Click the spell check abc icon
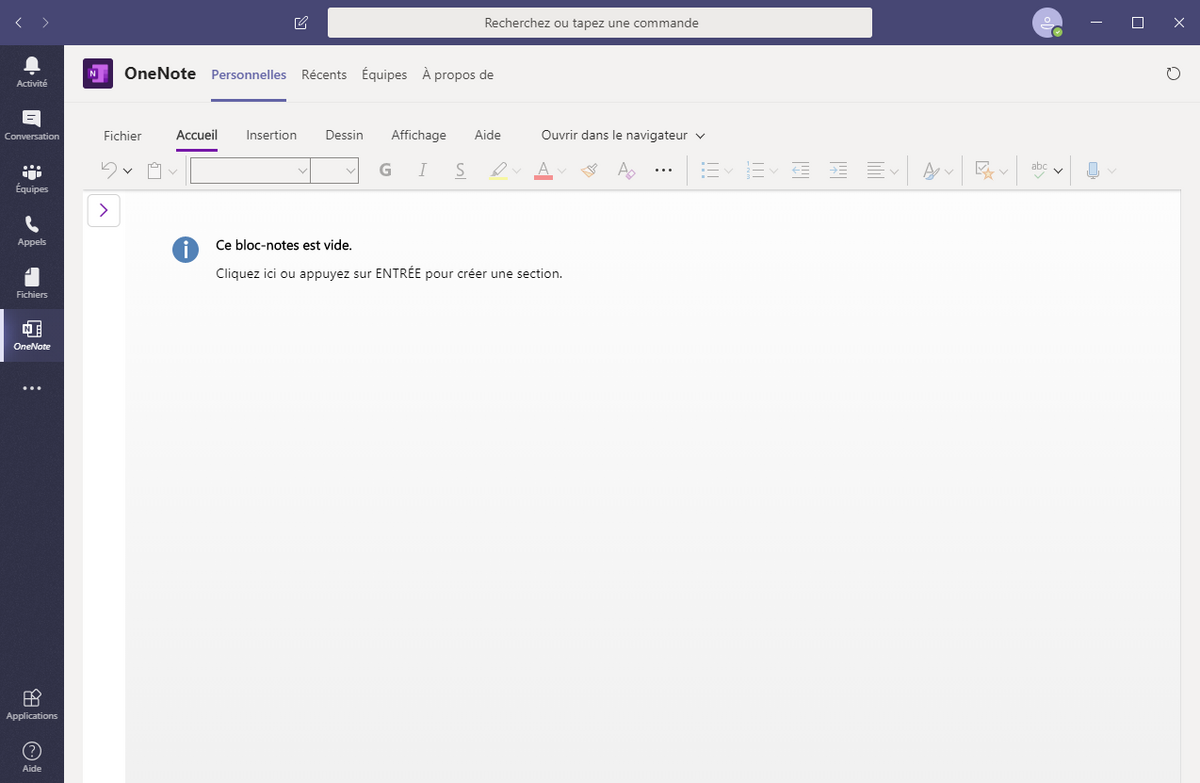Image resolution: width=1200 pixels, height=783 pixels. click(1039, 171)
